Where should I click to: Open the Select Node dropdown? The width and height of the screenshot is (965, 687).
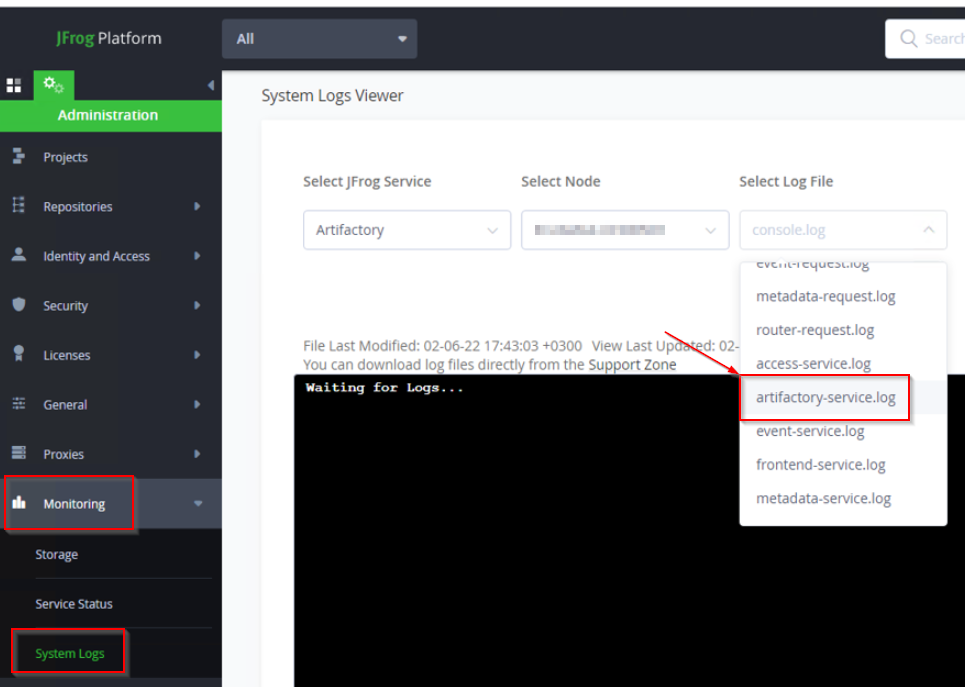click(624, 230)
